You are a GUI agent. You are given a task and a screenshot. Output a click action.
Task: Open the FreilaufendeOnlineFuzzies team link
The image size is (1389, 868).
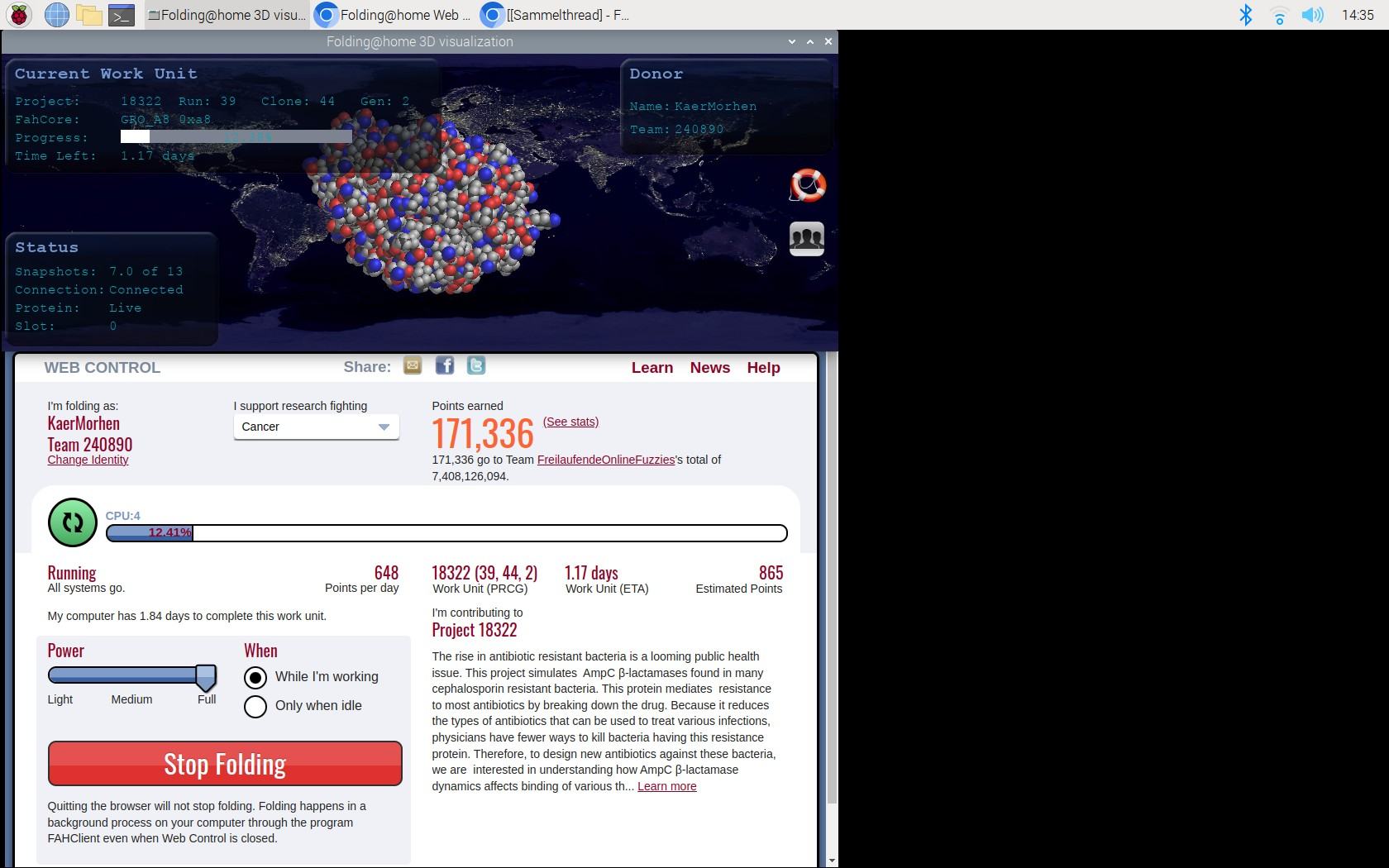pyautogui.click(x=606, y=460)
